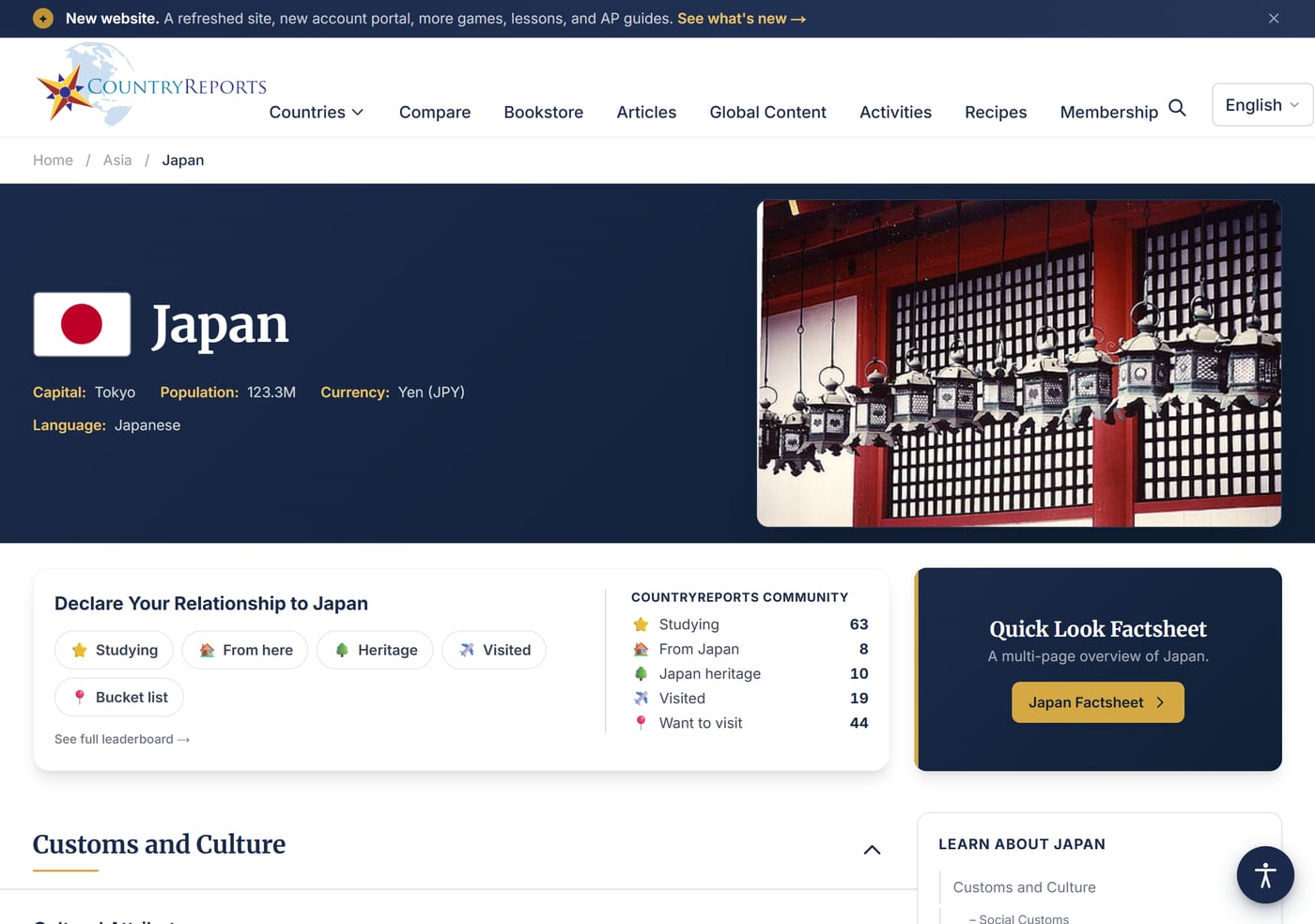The image size is (1315, 924).
Task: Click the Population 123.3M value
Action: tap(271, 393)
